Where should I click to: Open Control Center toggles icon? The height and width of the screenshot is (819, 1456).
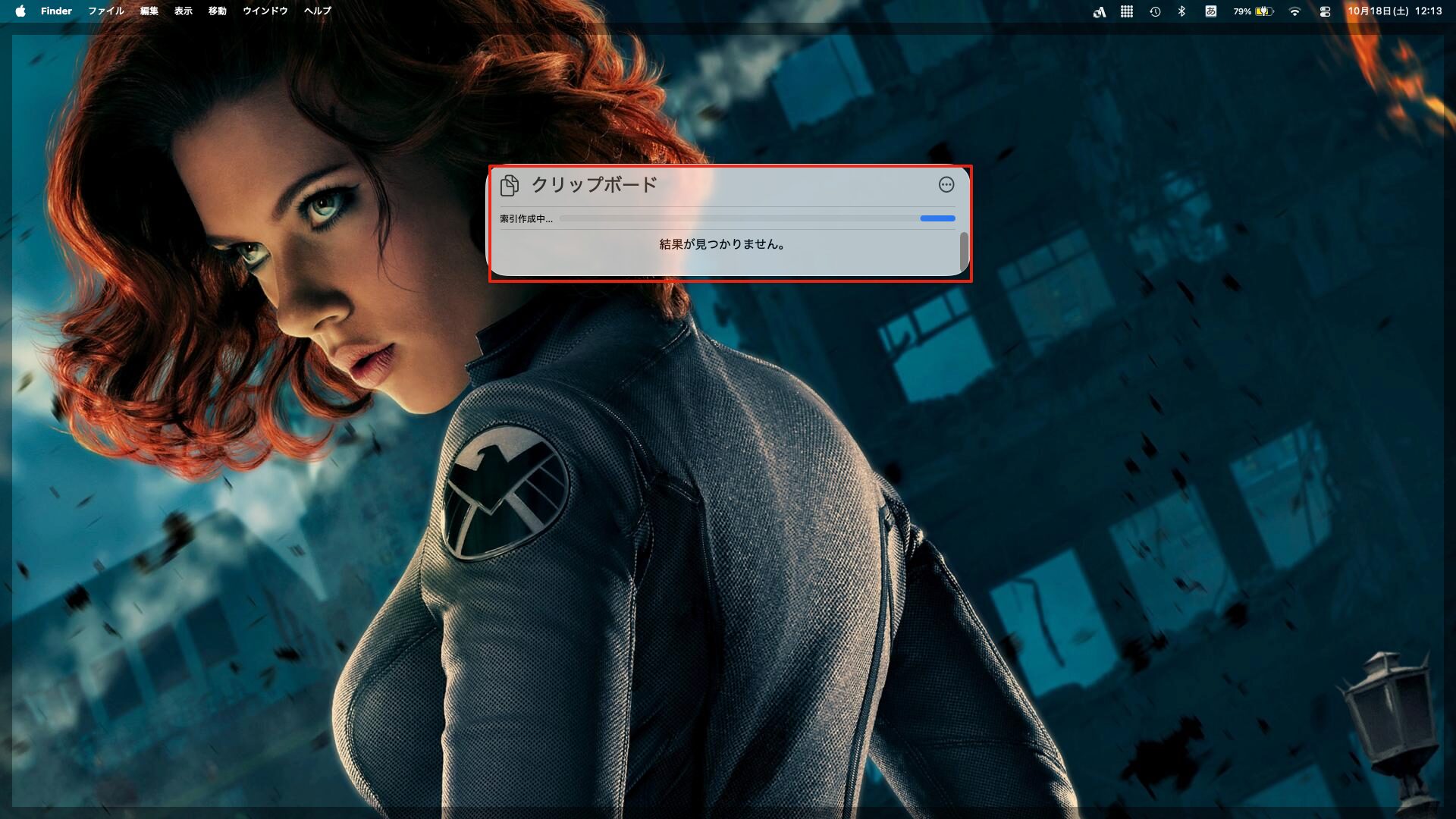[1325, 11]
